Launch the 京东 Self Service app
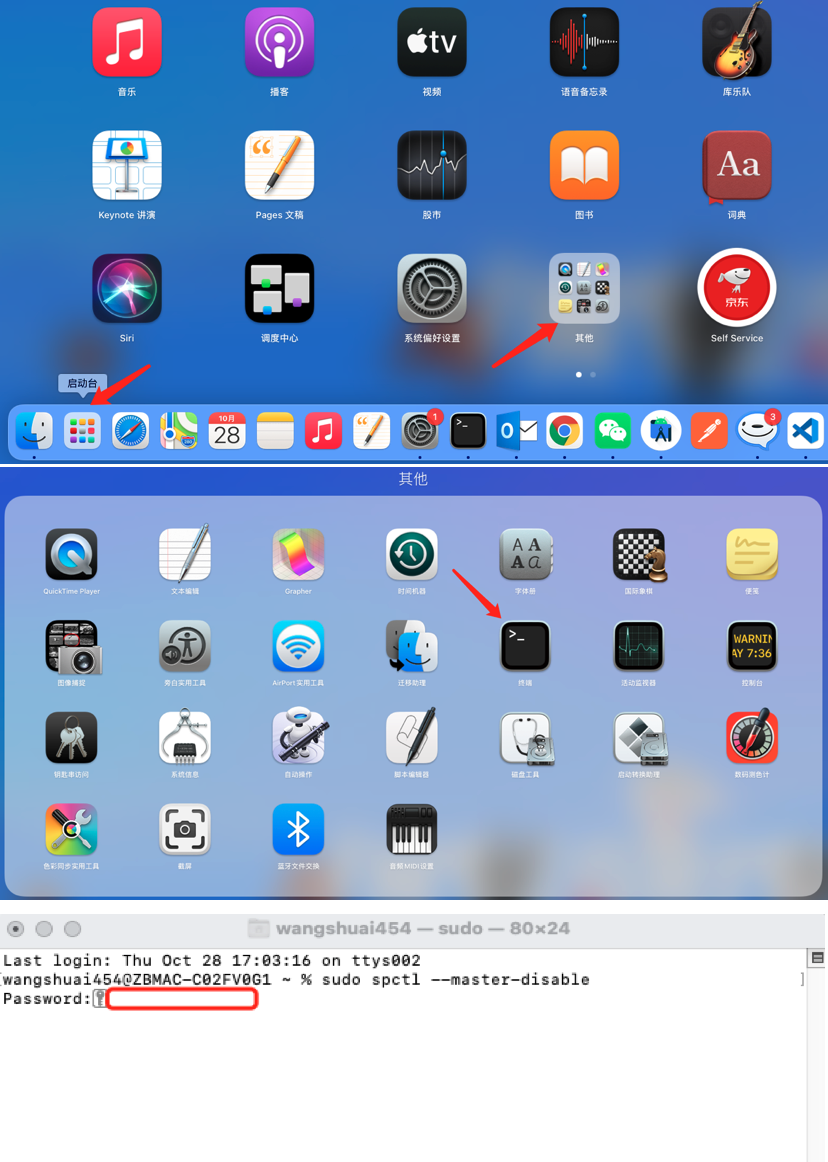The image size is (828, 1162). click(x=737, y=288)
